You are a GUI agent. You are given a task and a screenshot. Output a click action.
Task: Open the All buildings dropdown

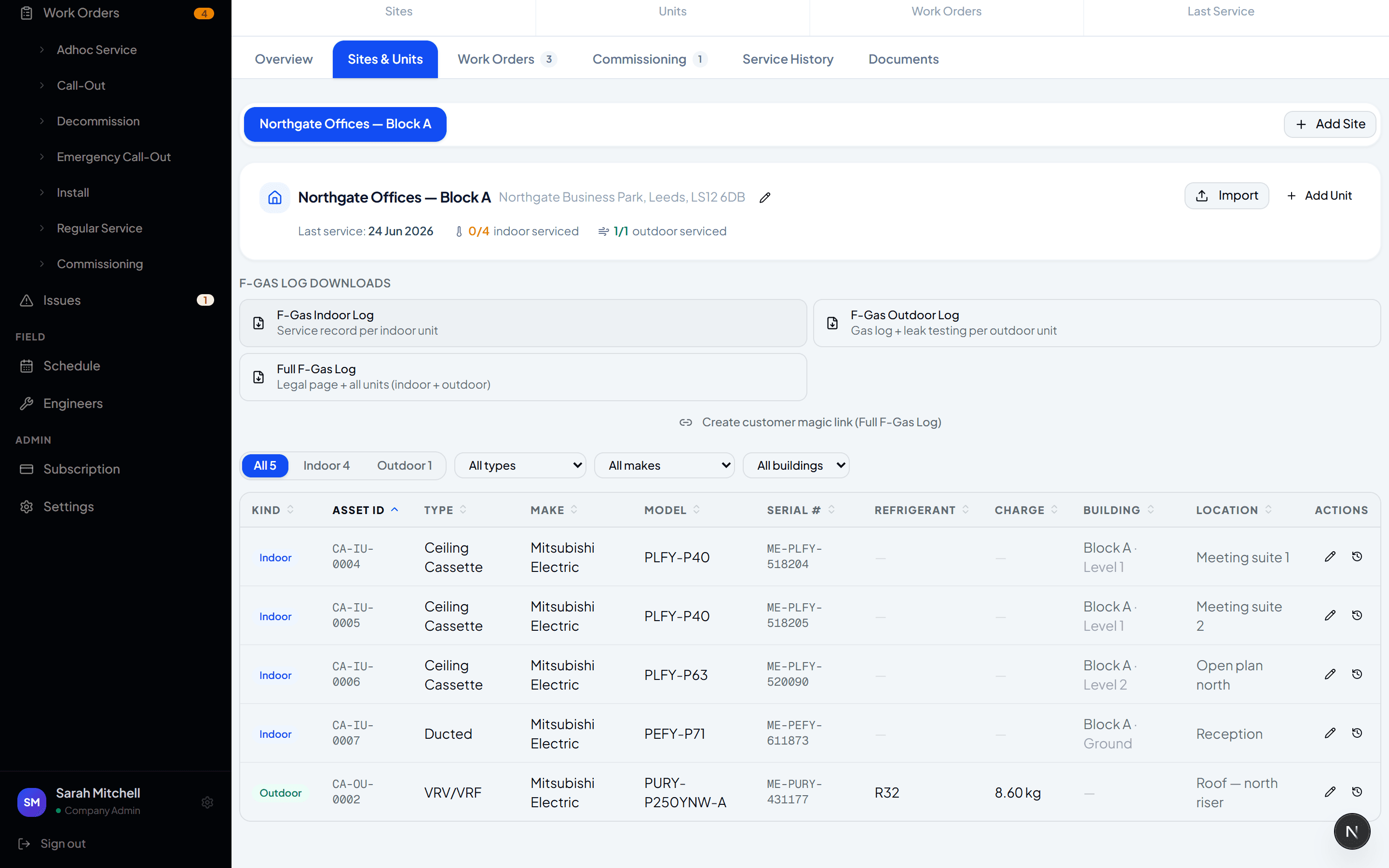[796, 465]
